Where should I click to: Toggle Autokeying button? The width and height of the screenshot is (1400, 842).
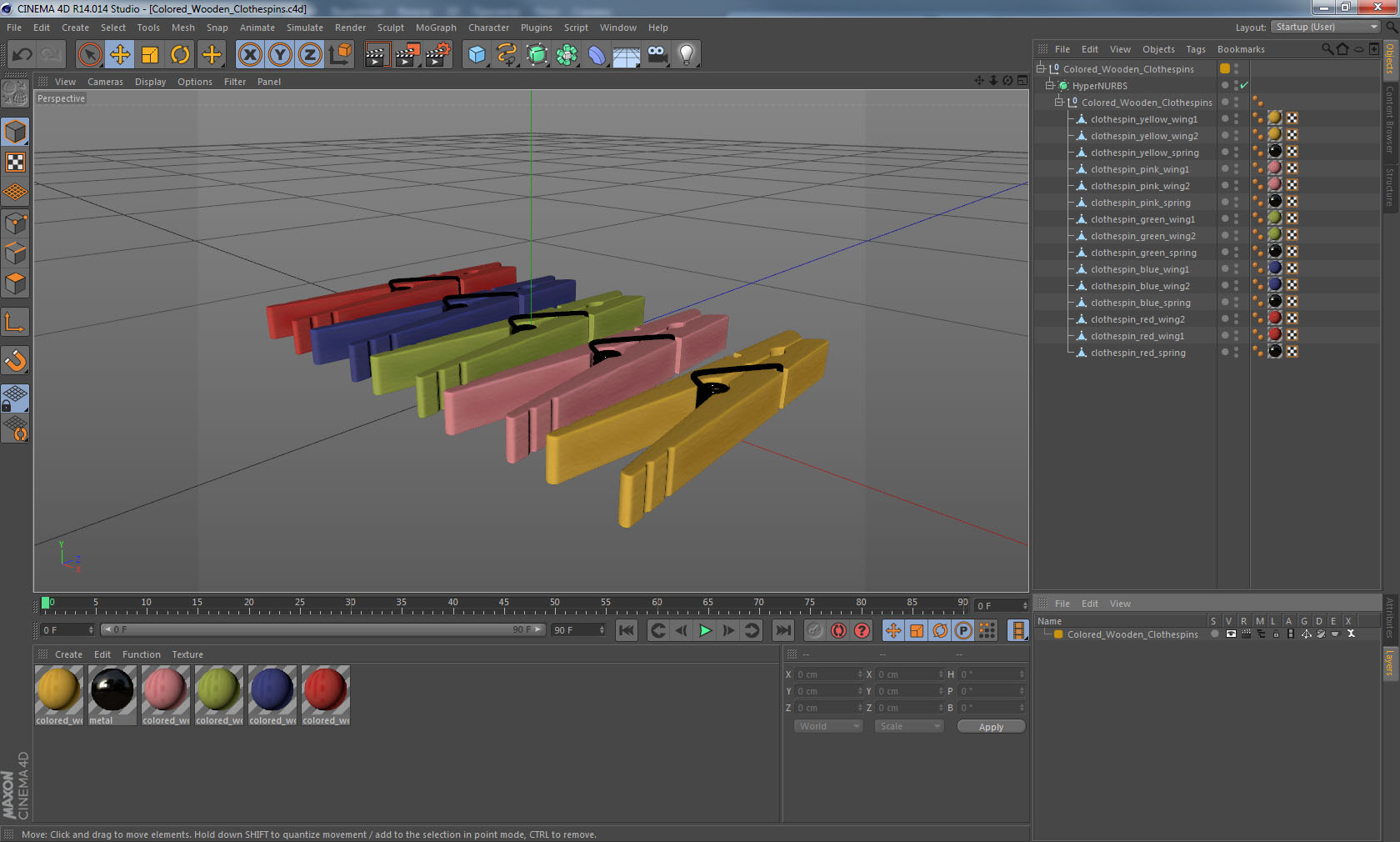838,630
